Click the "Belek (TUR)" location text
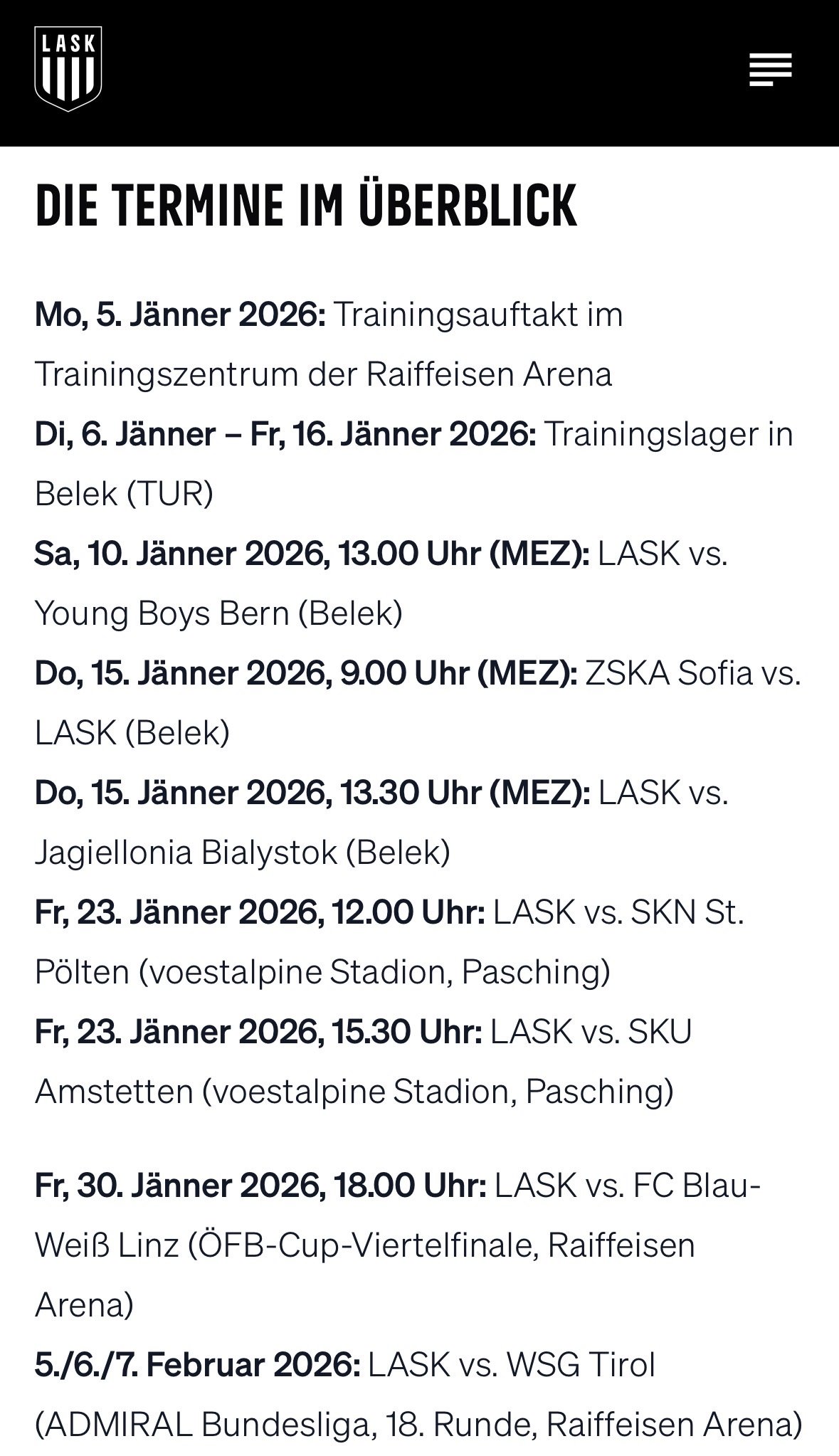The width and height of the screenshot is (839, 1456). [x=124, y=494]
